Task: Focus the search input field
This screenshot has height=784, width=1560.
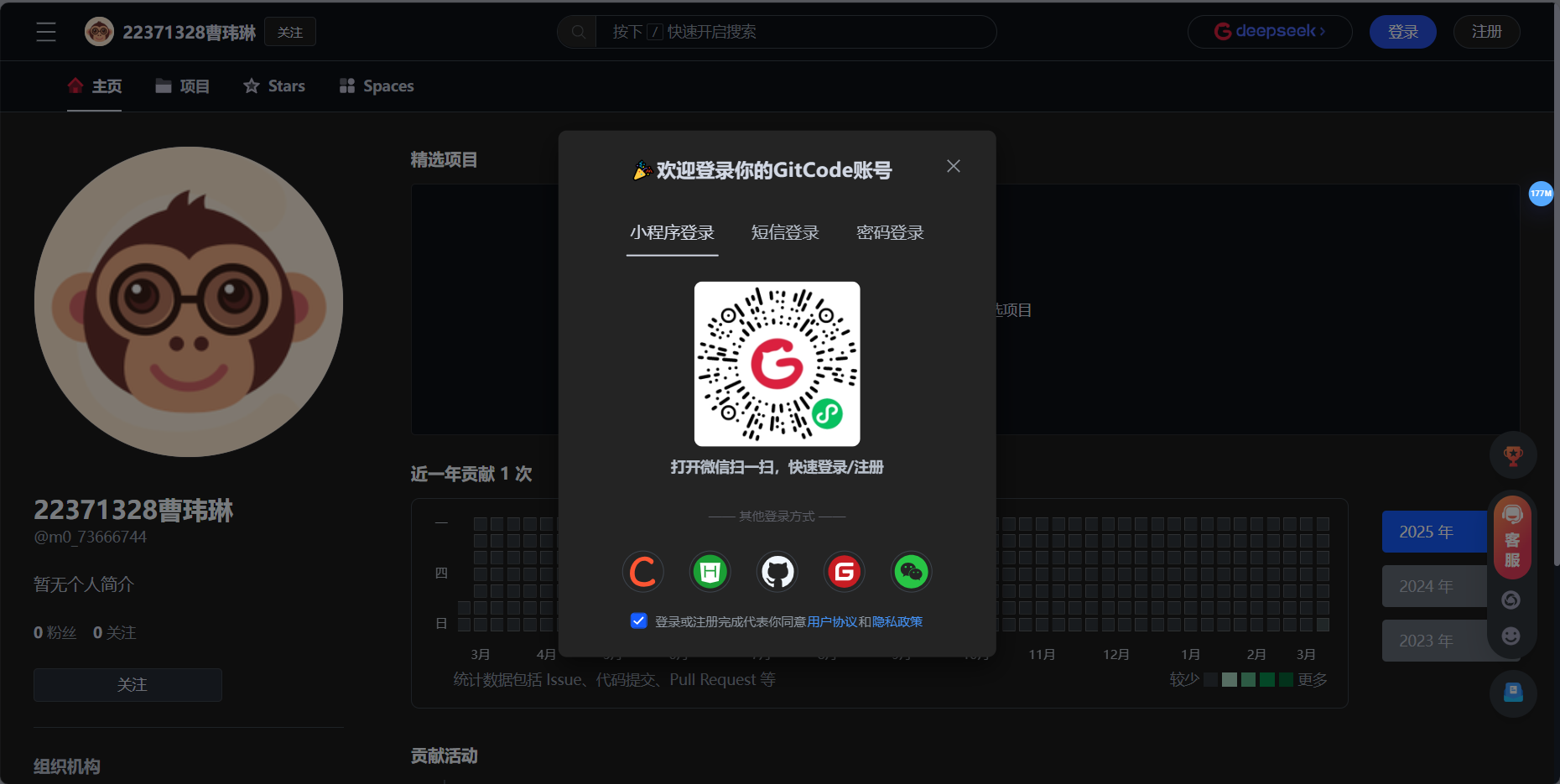Action: (x=795, y=32)
